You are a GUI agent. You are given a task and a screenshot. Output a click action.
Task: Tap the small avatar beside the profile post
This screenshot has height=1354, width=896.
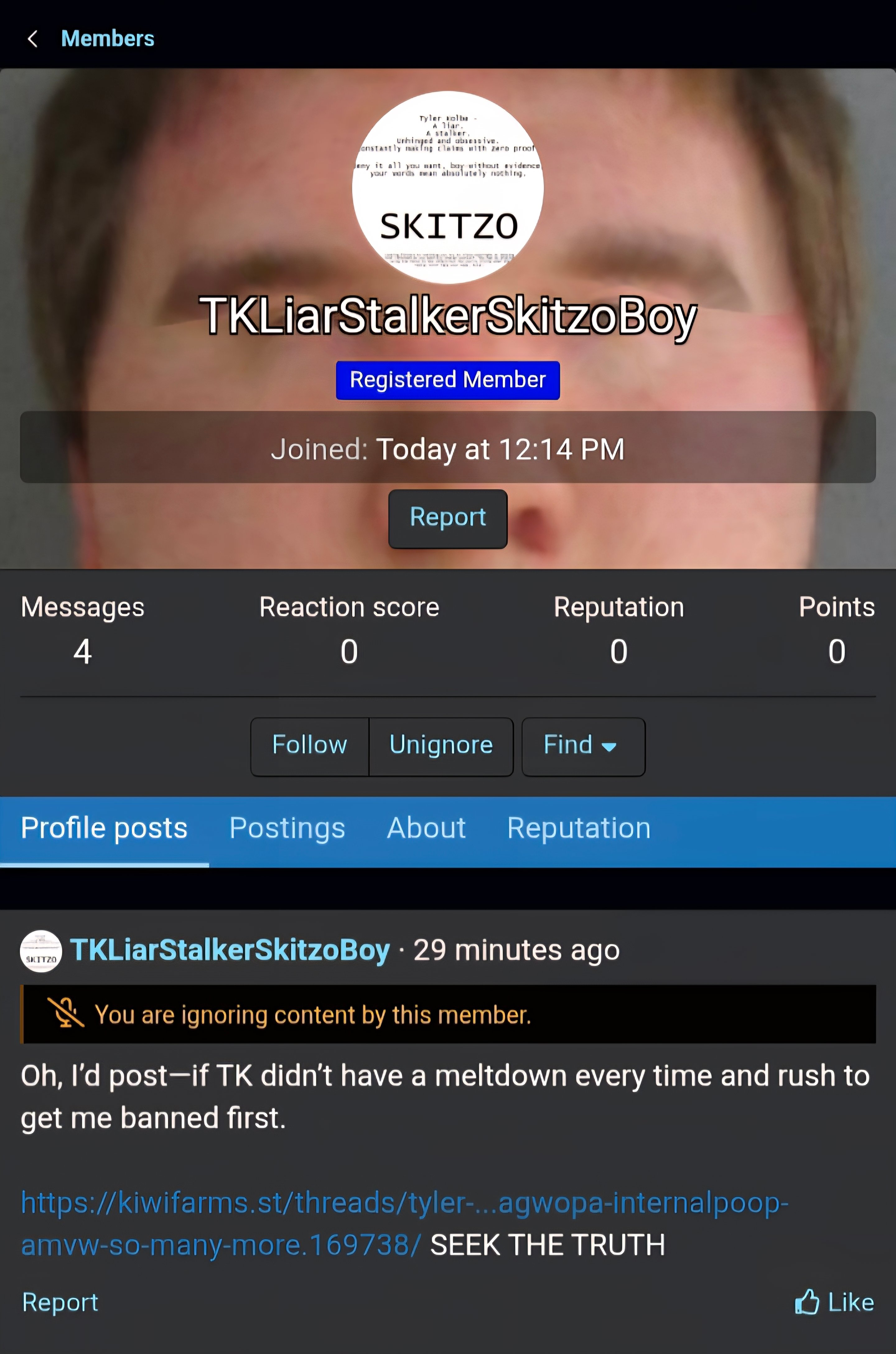click(x=41, y=951)
